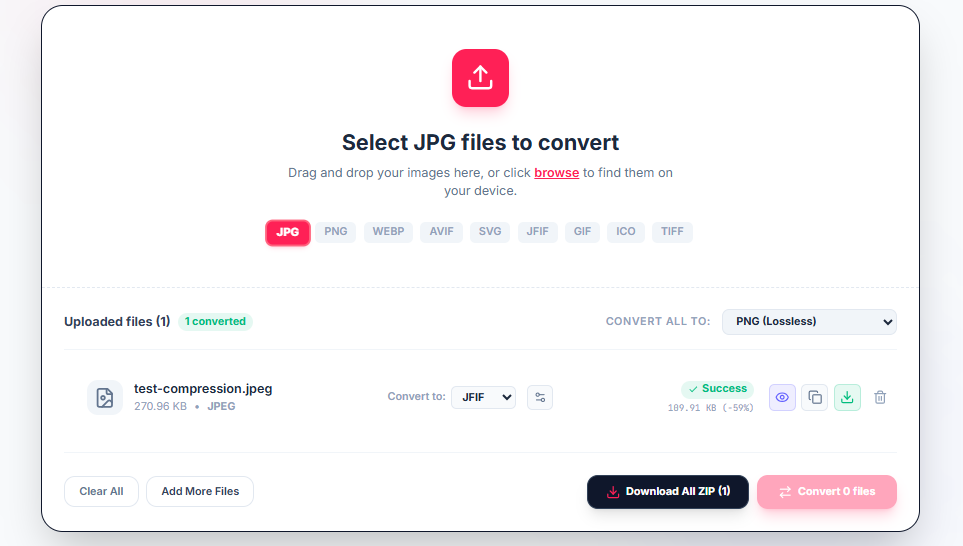
Task: Click the red upload arrow icon
Action: coord(480,78)
